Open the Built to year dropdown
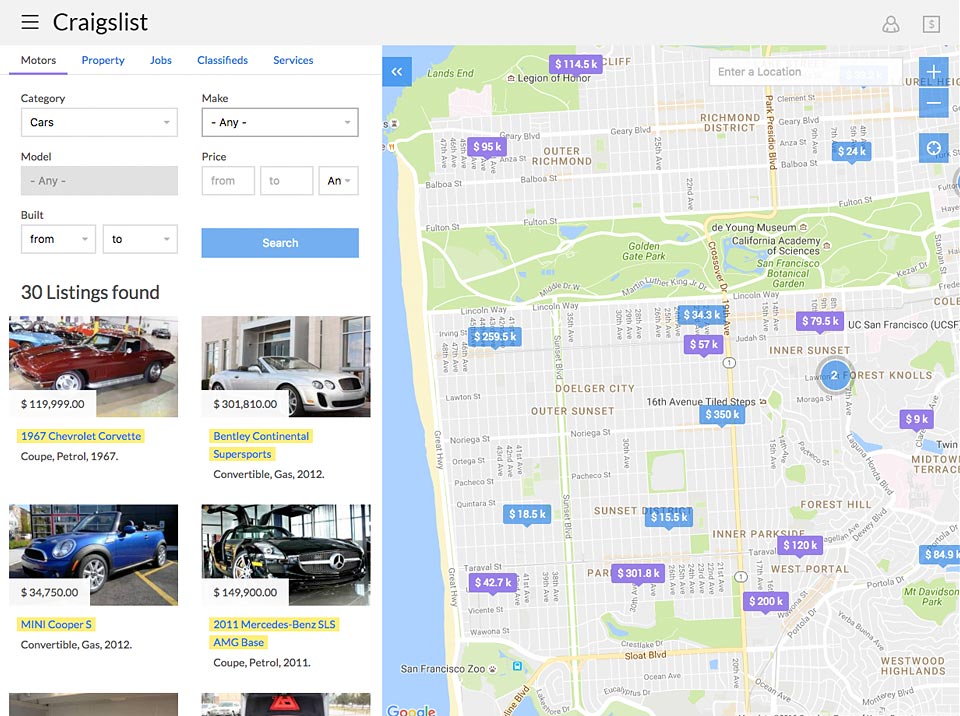Viewport: 960px width, 716px height. click(x=140, y=239)
